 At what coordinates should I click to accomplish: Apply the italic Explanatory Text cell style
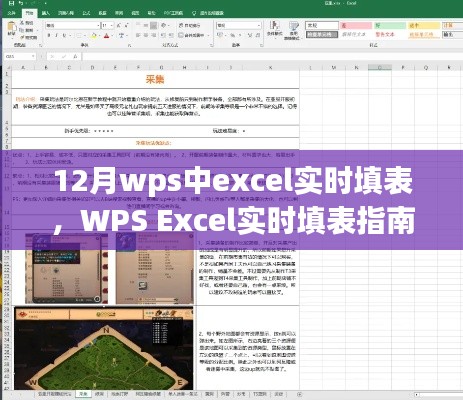[x=356, y=34]
